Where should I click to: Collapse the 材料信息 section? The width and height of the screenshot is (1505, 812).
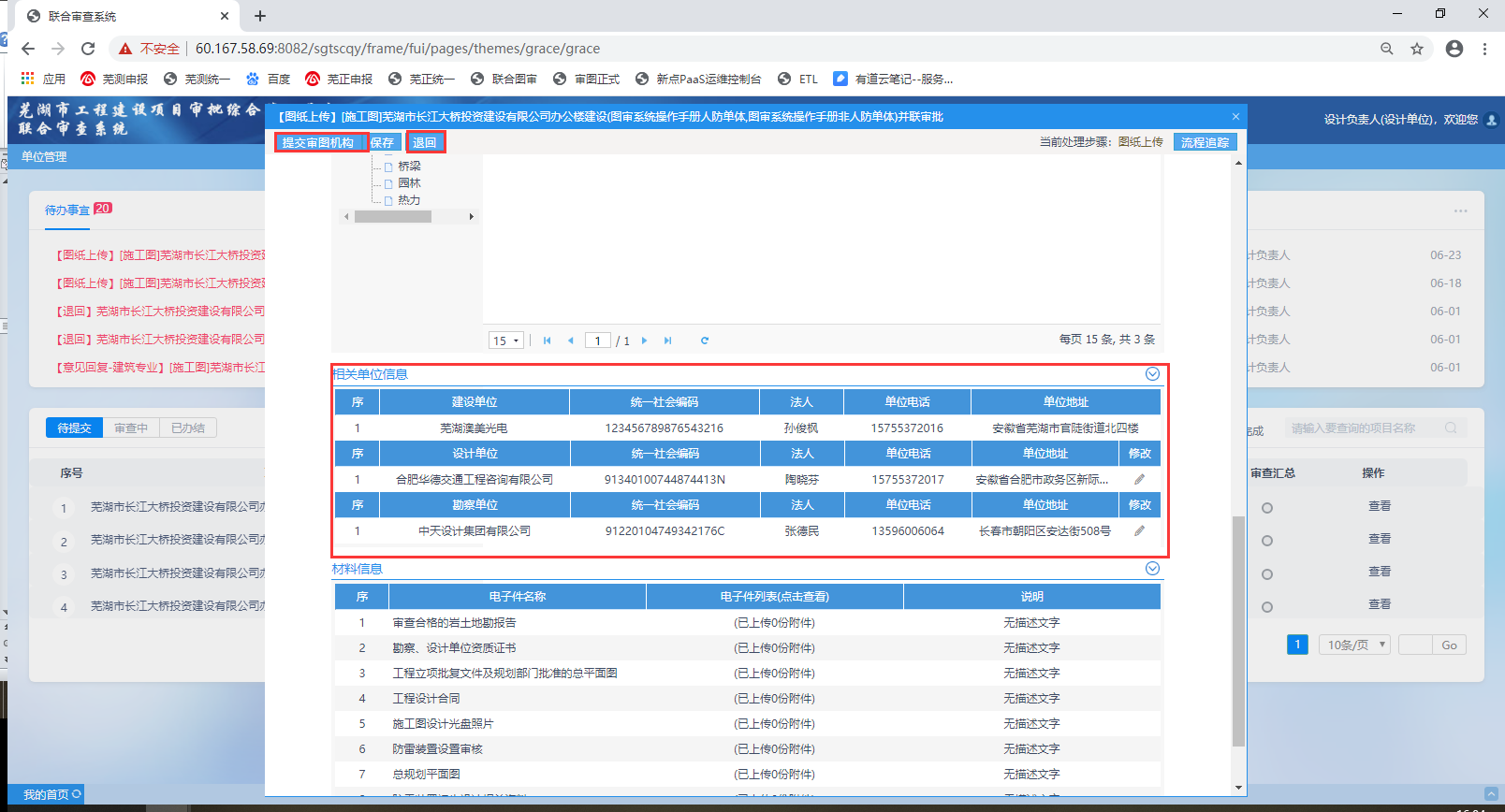(1152, 569)
